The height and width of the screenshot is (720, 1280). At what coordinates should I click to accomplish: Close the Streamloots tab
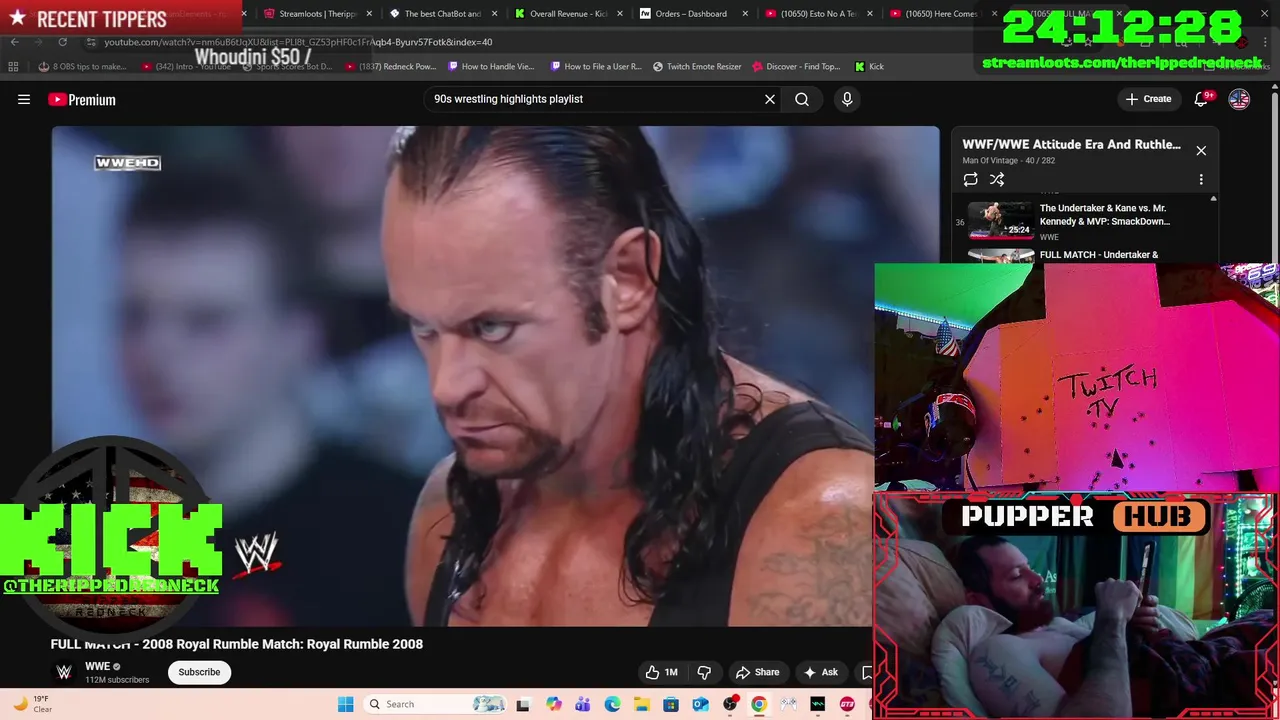[370, 14]
